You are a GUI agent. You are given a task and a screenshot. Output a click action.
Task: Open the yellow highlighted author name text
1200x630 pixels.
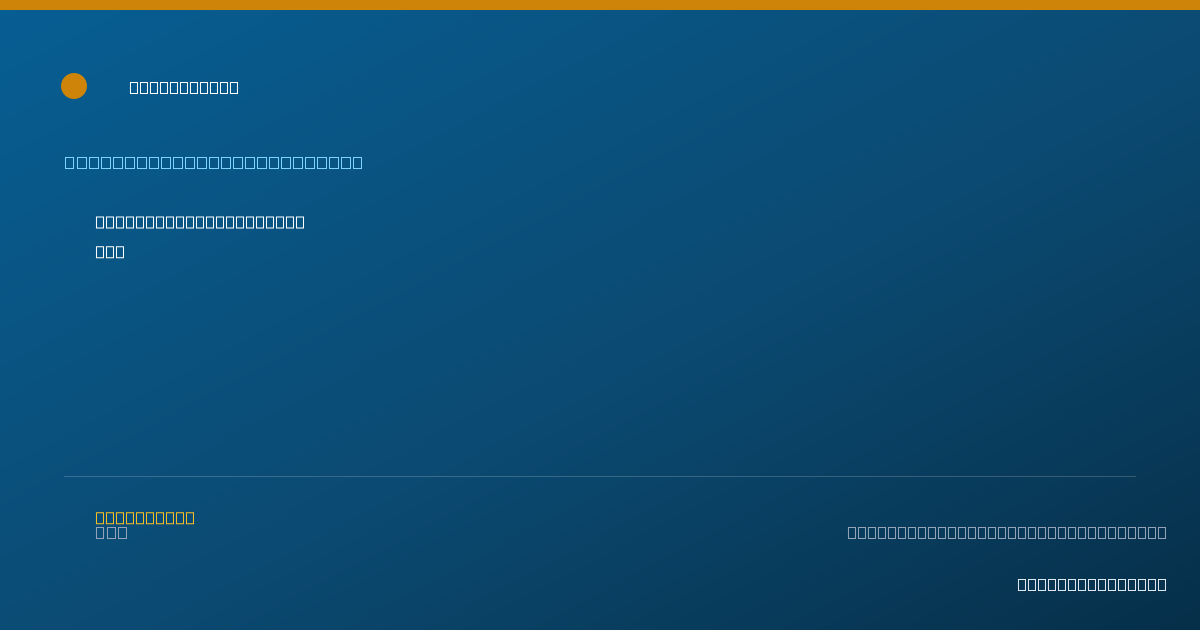point(145,517)
